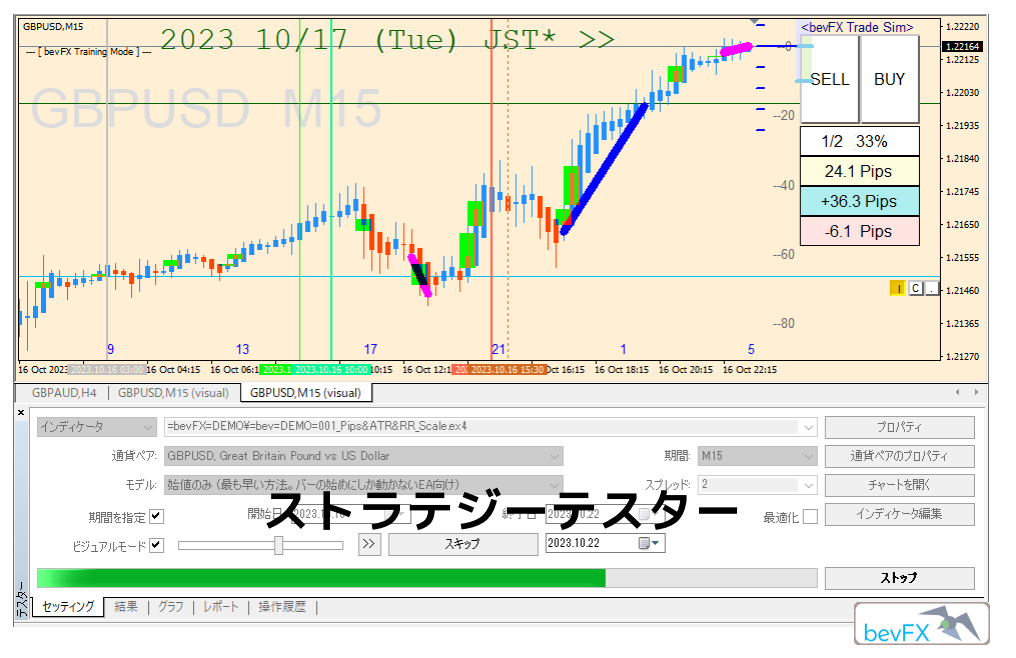The image size is (1016, 658).
Task: Click the bevFX bird logo
Action: point(921,624)
